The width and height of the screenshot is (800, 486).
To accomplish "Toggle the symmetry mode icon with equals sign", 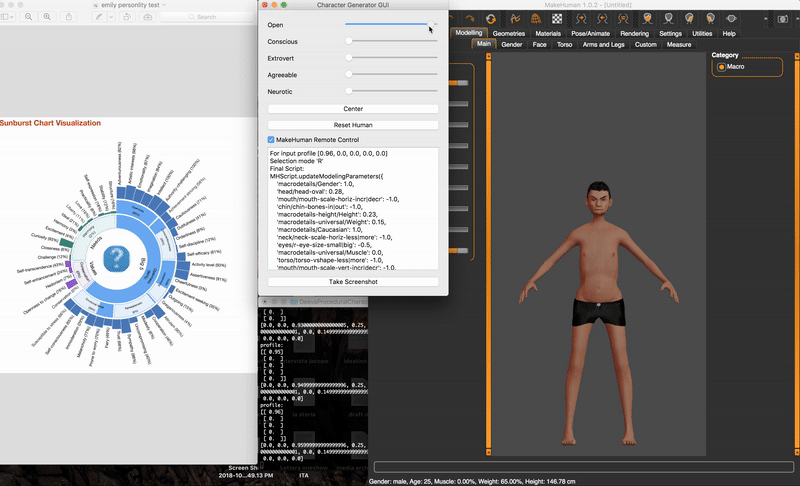I will point(623,19).
